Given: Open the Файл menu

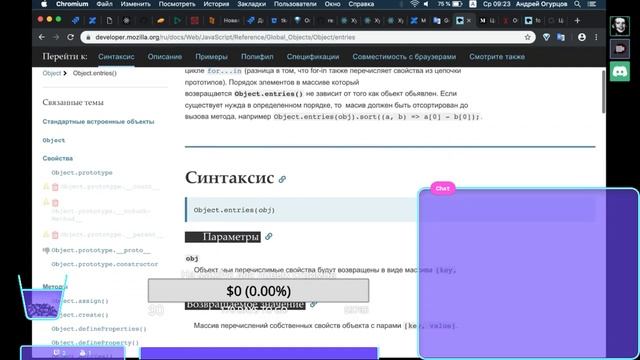Looking at the screenshot, I should pos(104,4).
